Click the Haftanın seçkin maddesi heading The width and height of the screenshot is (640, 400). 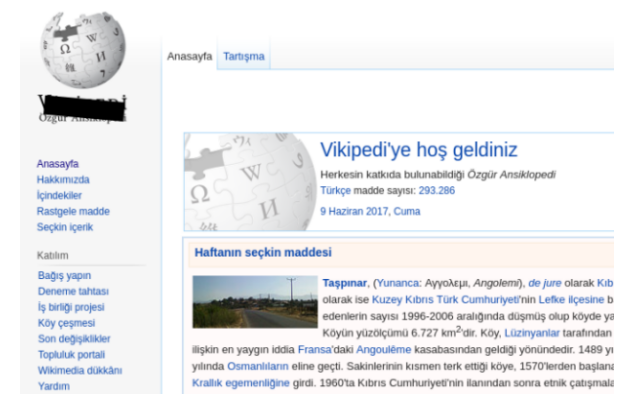click(263, 253)
